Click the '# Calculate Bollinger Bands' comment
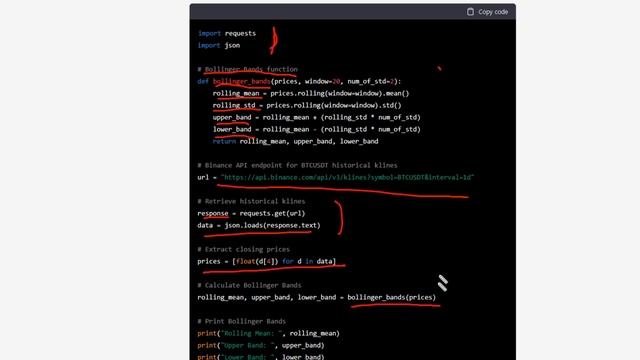Screen dimensions: 640x360 coord(249,285)
